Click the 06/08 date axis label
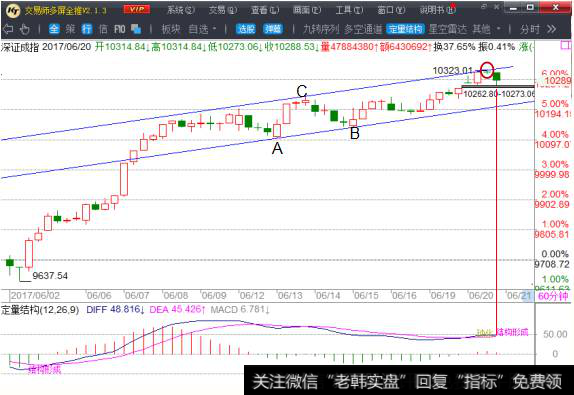574x395 pixels. pyautogui.click(x=175, y=296)
